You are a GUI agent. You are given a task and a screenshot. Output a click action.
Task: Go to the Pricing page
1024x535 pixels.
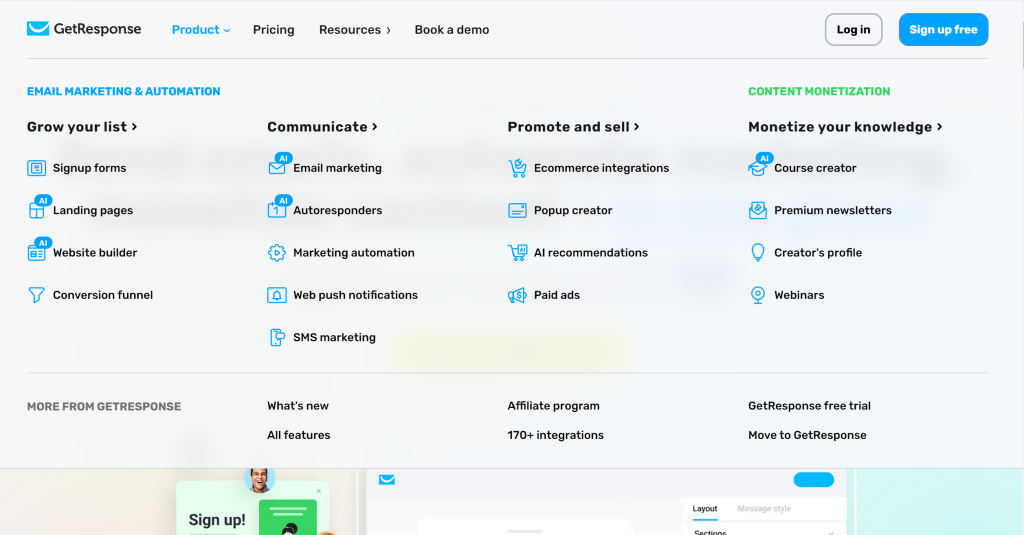tap(274, 29)
